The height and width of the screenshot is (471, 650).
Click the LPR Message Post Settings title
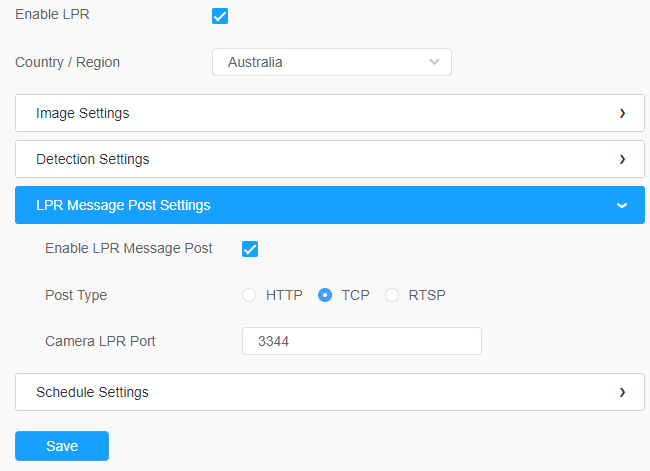(123, 205)
